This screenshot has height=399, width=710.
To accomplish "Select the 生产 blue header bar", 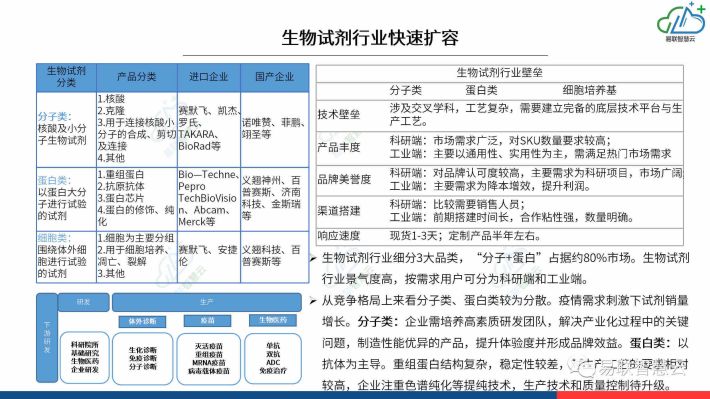I will pyautogui.click(x=206, y=302).
